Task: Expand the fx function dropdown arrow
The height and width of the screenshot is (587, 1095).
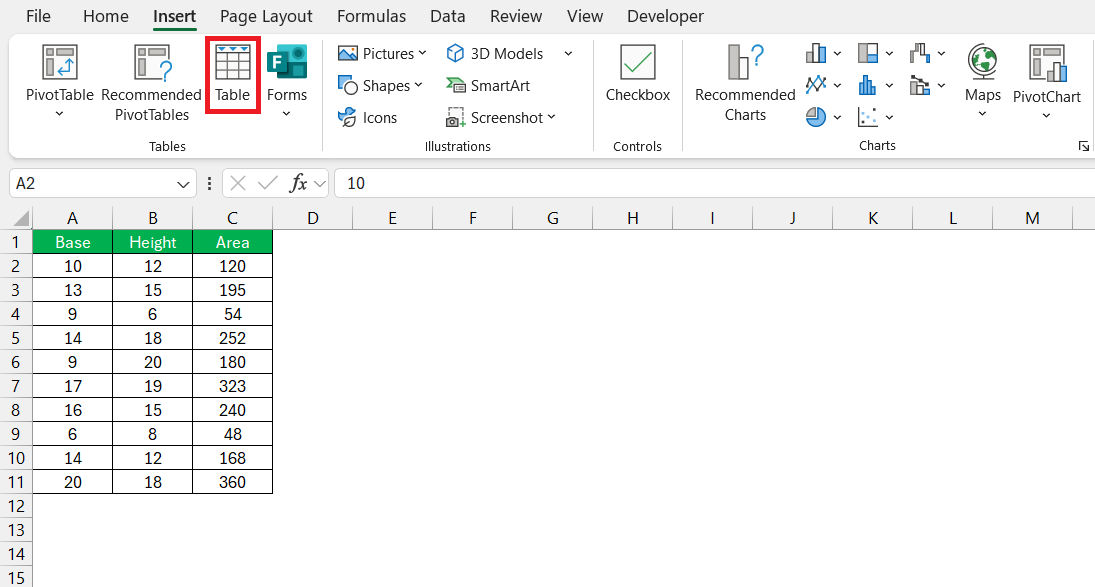Action: click(320, 184)
